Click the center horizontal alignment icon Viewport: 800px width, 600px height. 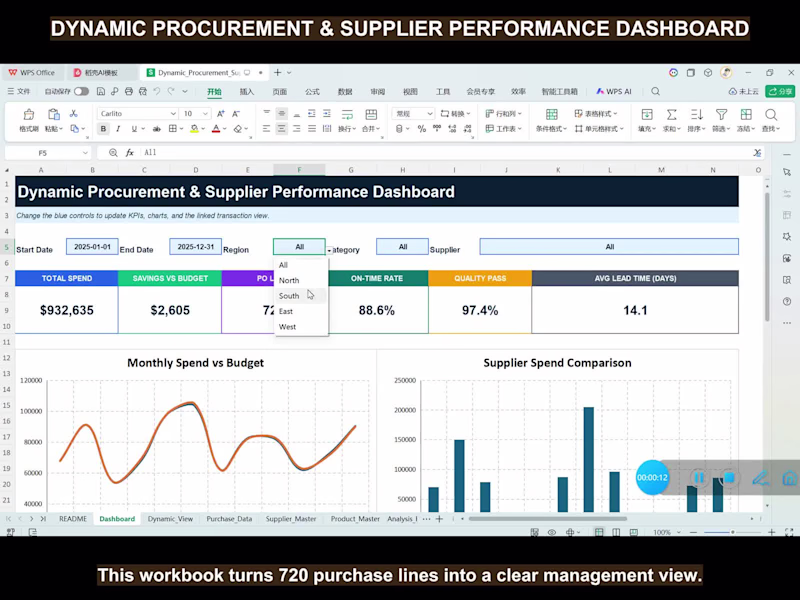pos(281,129)
